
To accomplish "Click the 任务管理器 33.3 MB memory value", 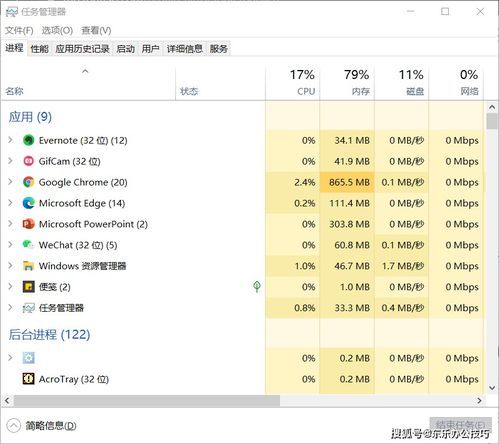I will tap(352, 308).
